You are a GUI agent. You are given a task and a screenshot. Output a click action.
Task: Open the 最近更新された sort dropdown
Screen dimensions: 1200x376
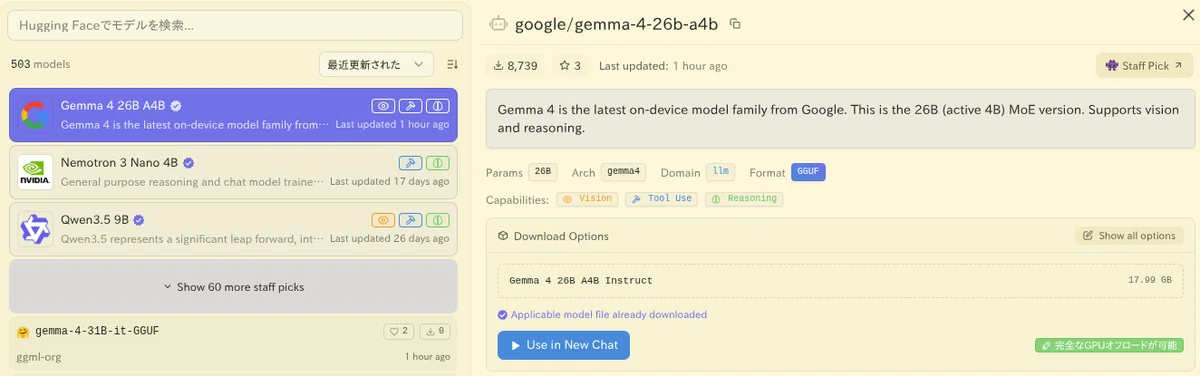(377, 64)
